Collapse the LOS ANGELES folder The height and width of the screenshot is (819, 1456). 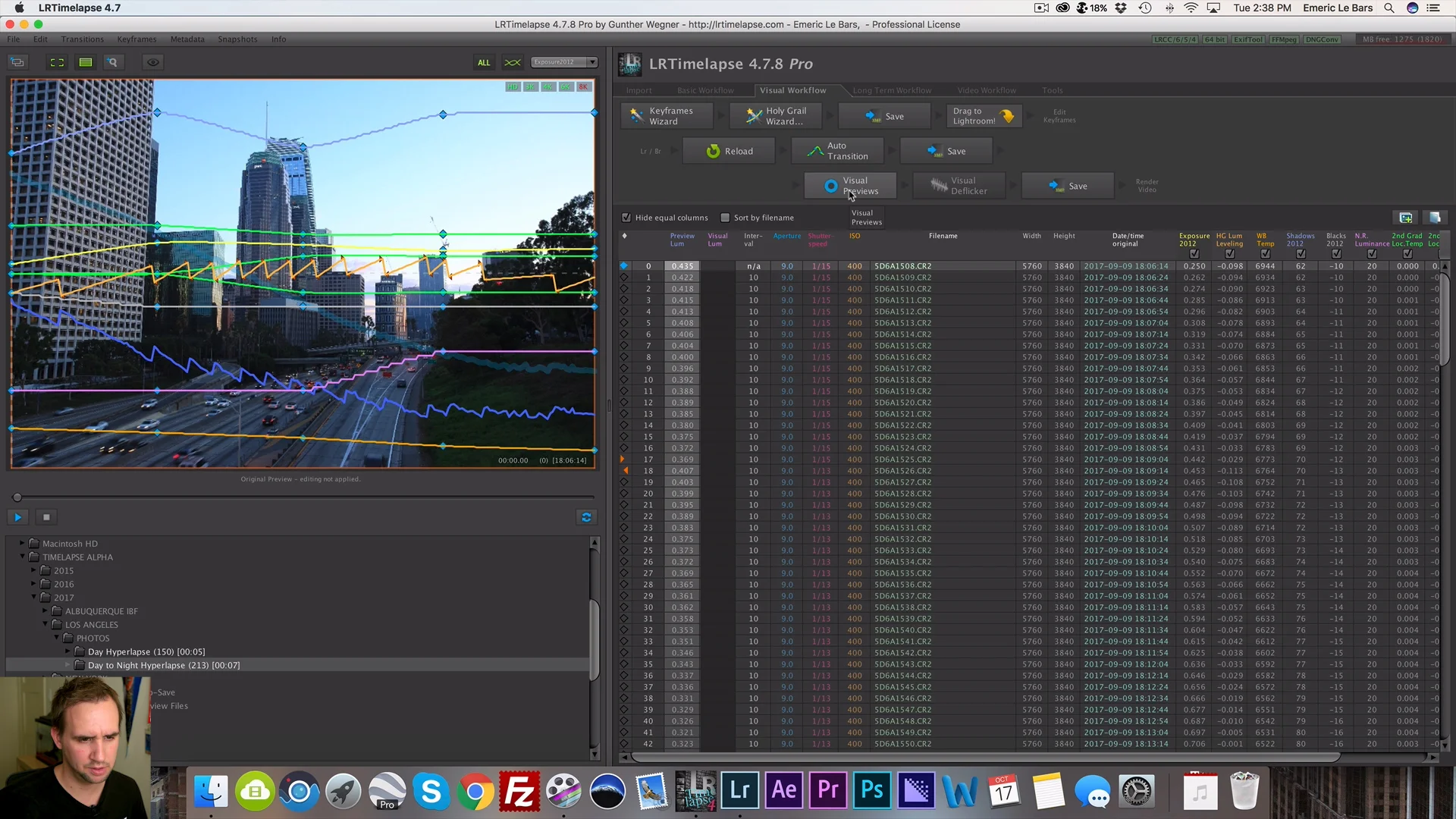(x=45, y=624)
